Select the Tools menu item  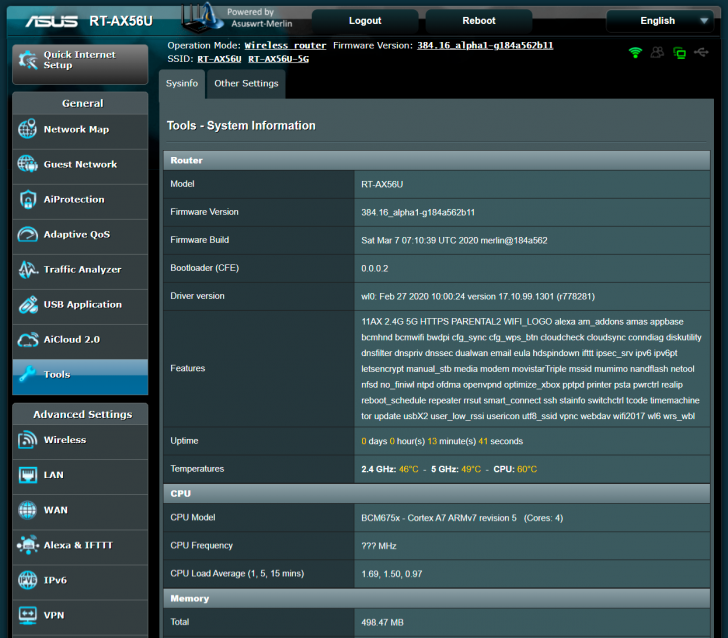pyautogui.click(x=80, y=377)
